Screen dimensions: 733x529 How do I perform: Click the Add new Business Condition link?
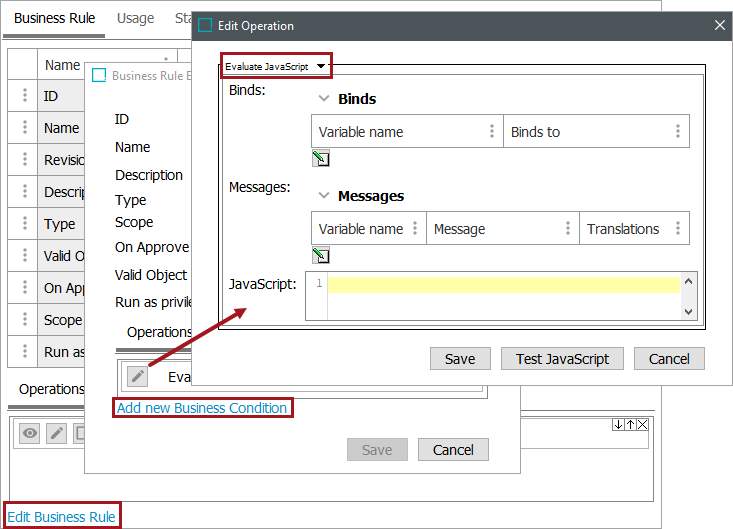coord(202,408)
